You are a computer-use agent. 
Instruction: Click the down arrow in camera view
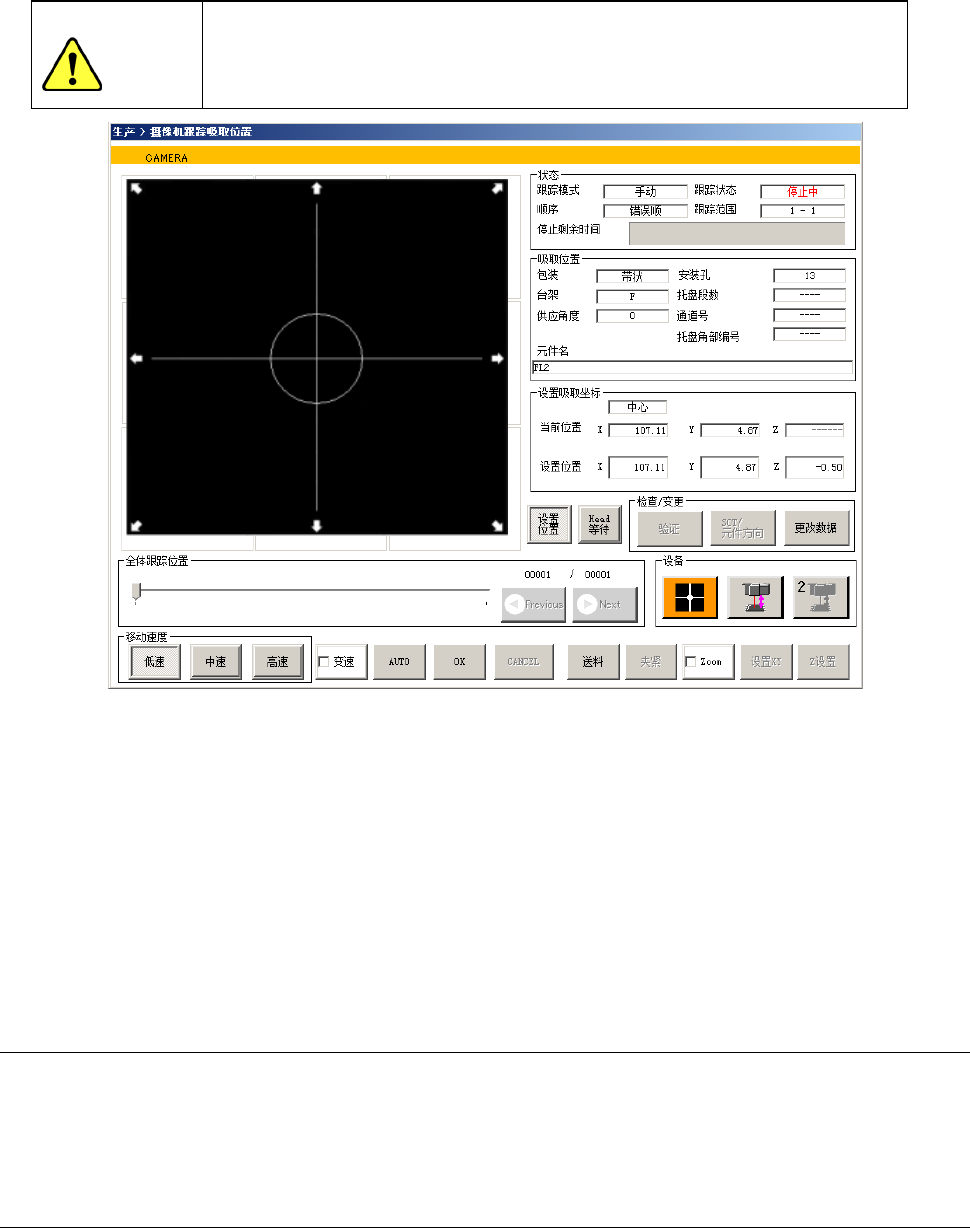317,526
